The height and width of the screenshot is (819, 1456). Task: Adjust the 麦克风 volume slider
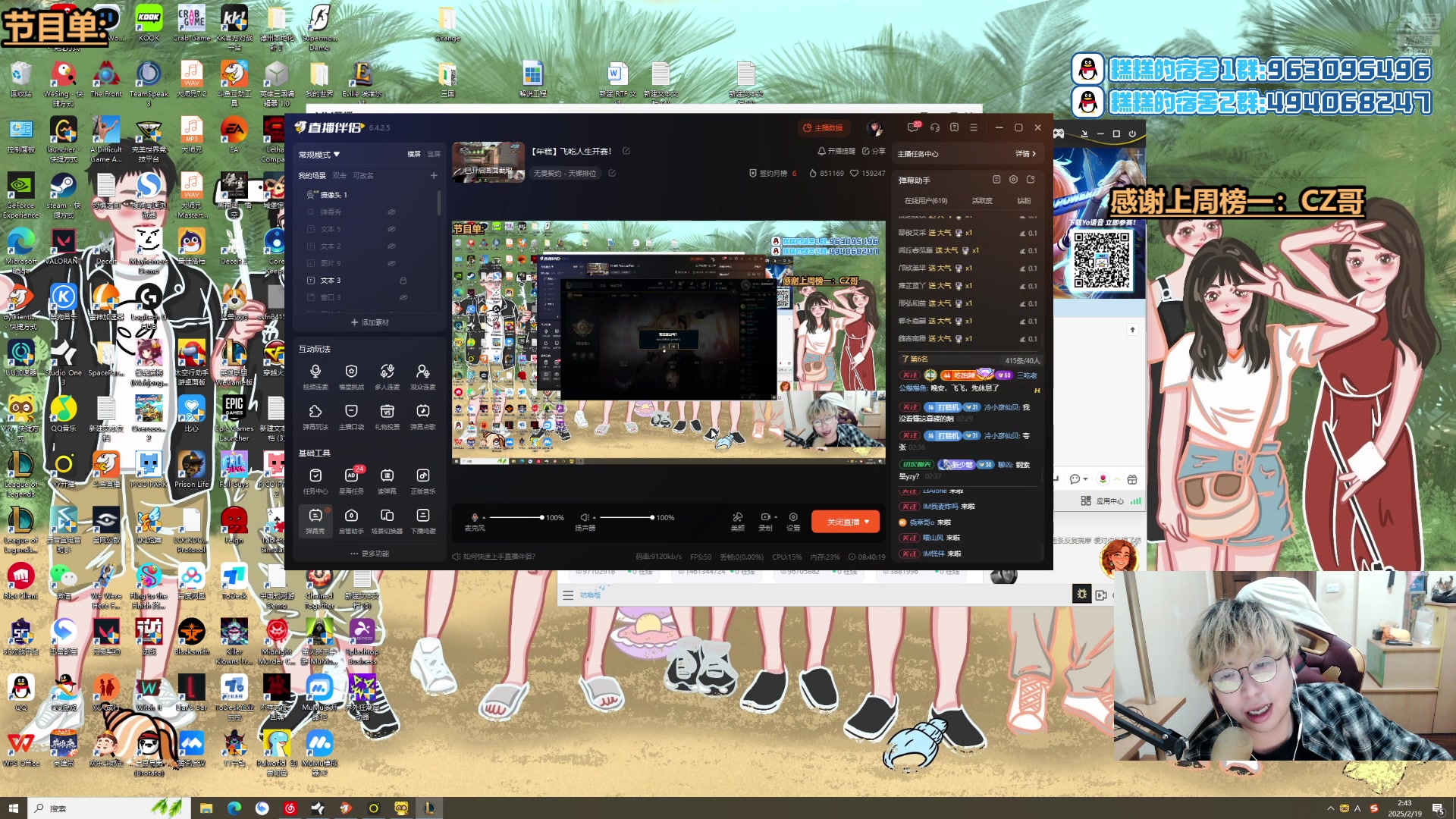pos(516,518)
